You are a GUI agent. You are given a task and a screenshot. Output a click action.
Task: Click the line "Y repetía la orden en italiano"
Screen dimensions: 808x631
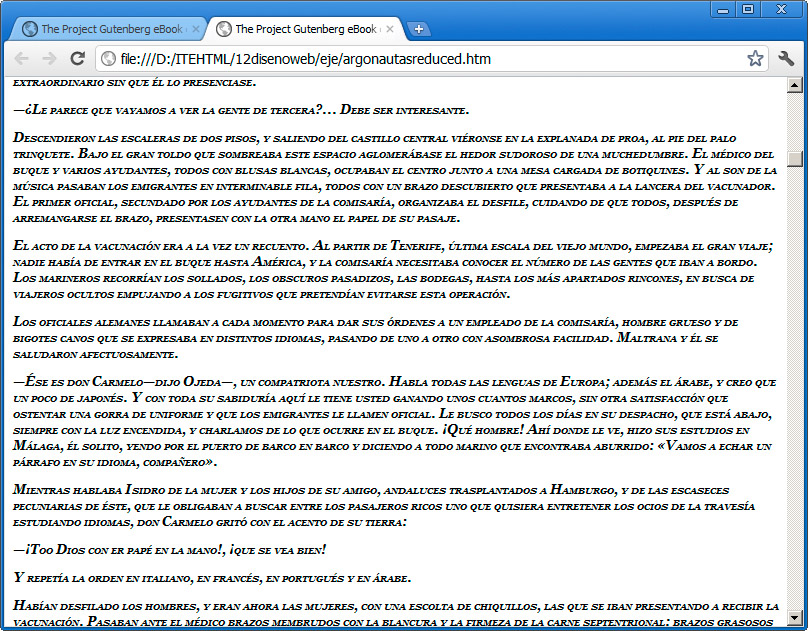tap(212, 578)
